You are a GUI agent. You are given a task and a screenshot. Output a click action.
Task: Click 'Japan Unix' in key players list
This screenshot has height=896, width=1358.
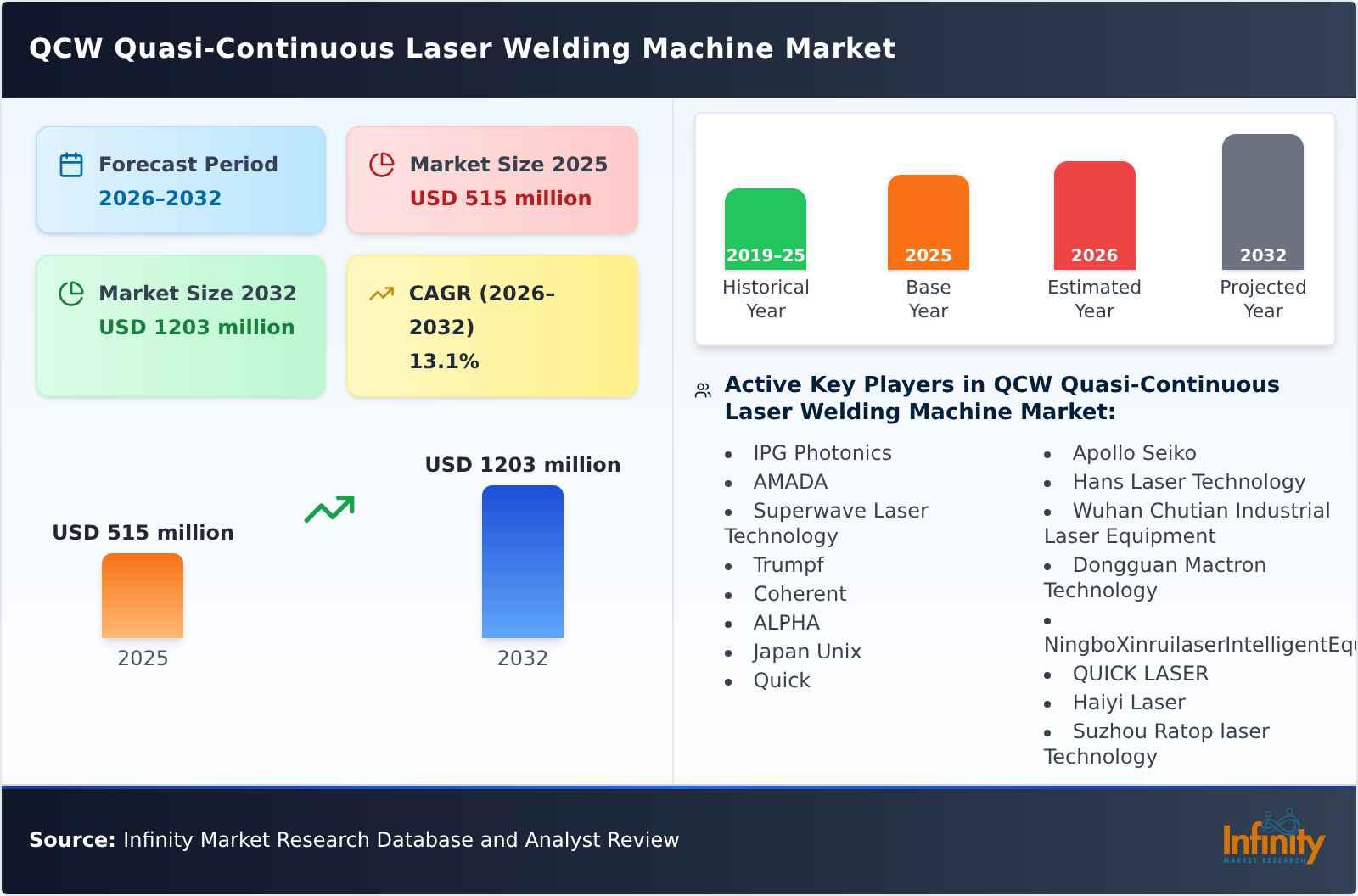[x=807, y=652]
